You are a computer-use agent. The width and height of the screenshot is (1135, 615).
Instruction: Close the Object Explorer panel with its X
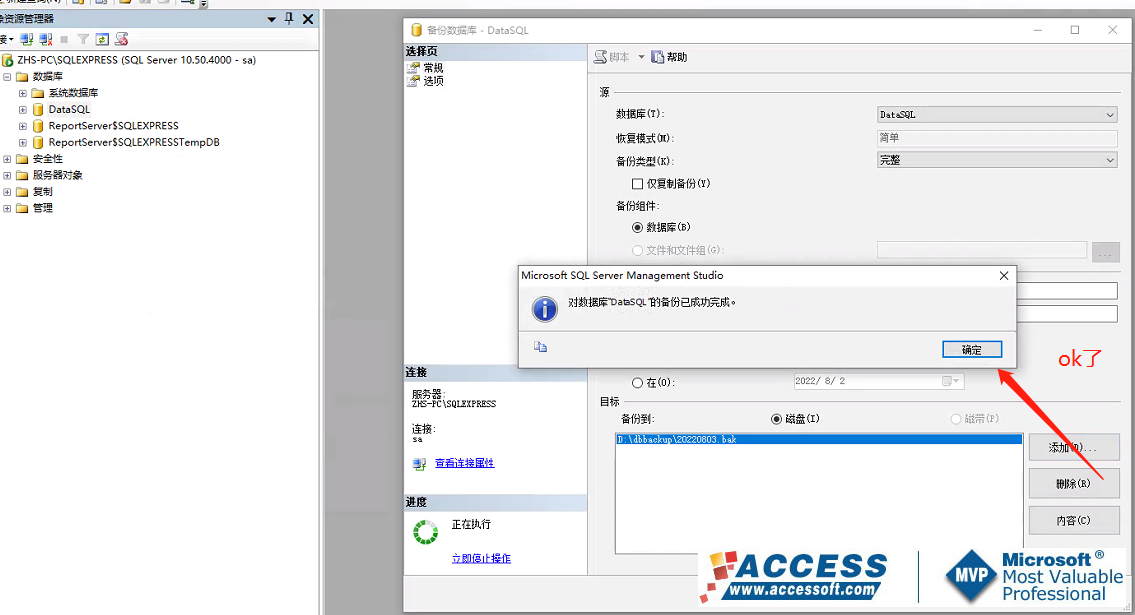coord(308,19)
